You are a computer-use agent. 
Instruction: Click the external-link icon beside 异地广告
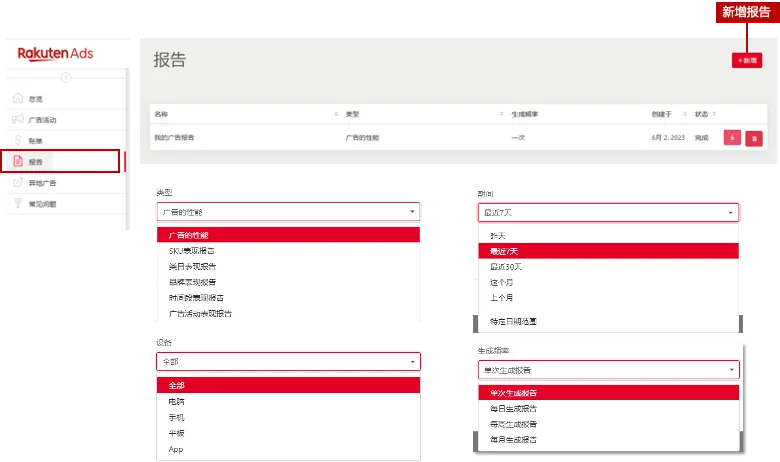coord(18,182)
